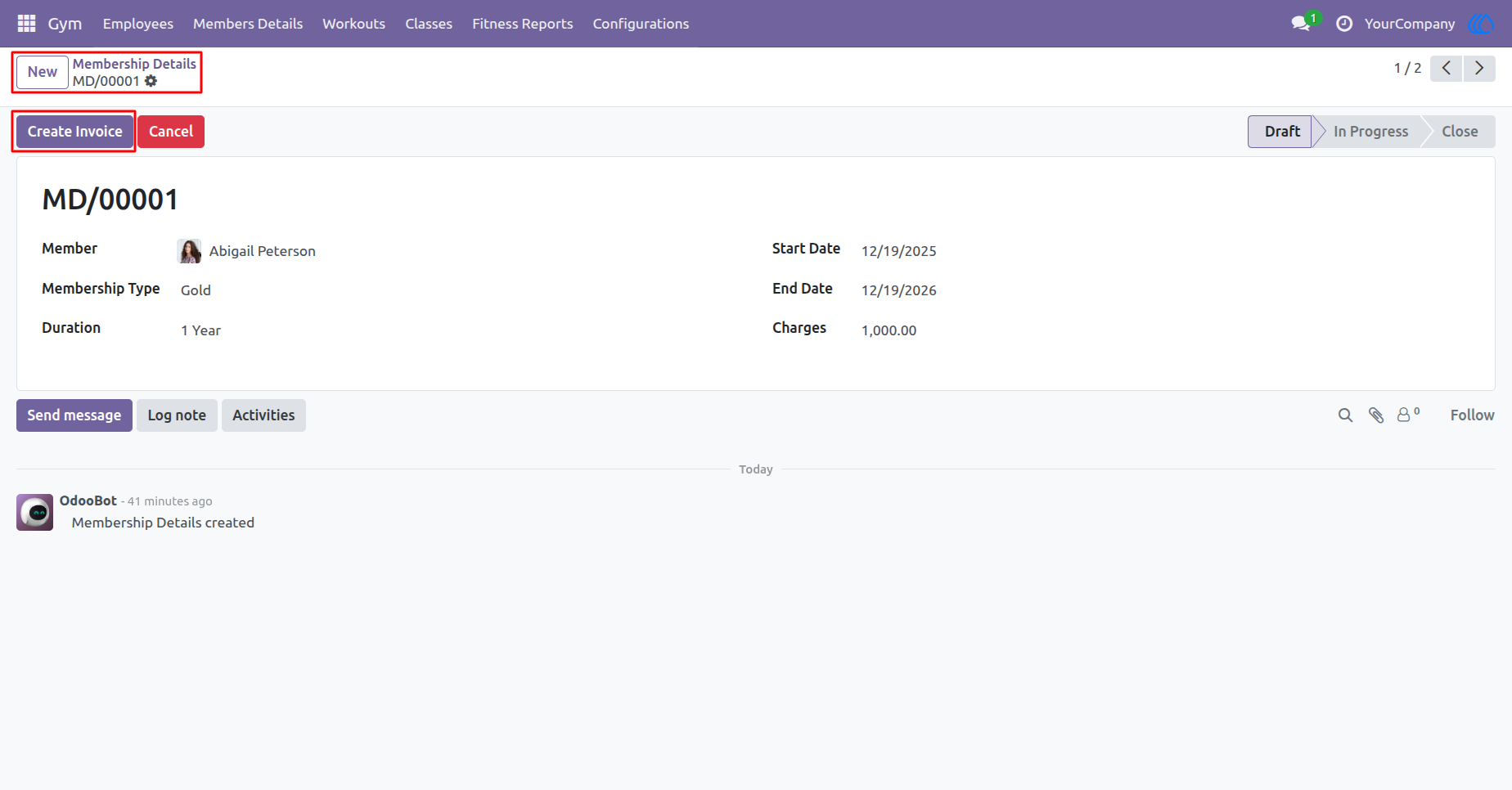
Task: Open the Workouts menu
Action: point(353,24)
